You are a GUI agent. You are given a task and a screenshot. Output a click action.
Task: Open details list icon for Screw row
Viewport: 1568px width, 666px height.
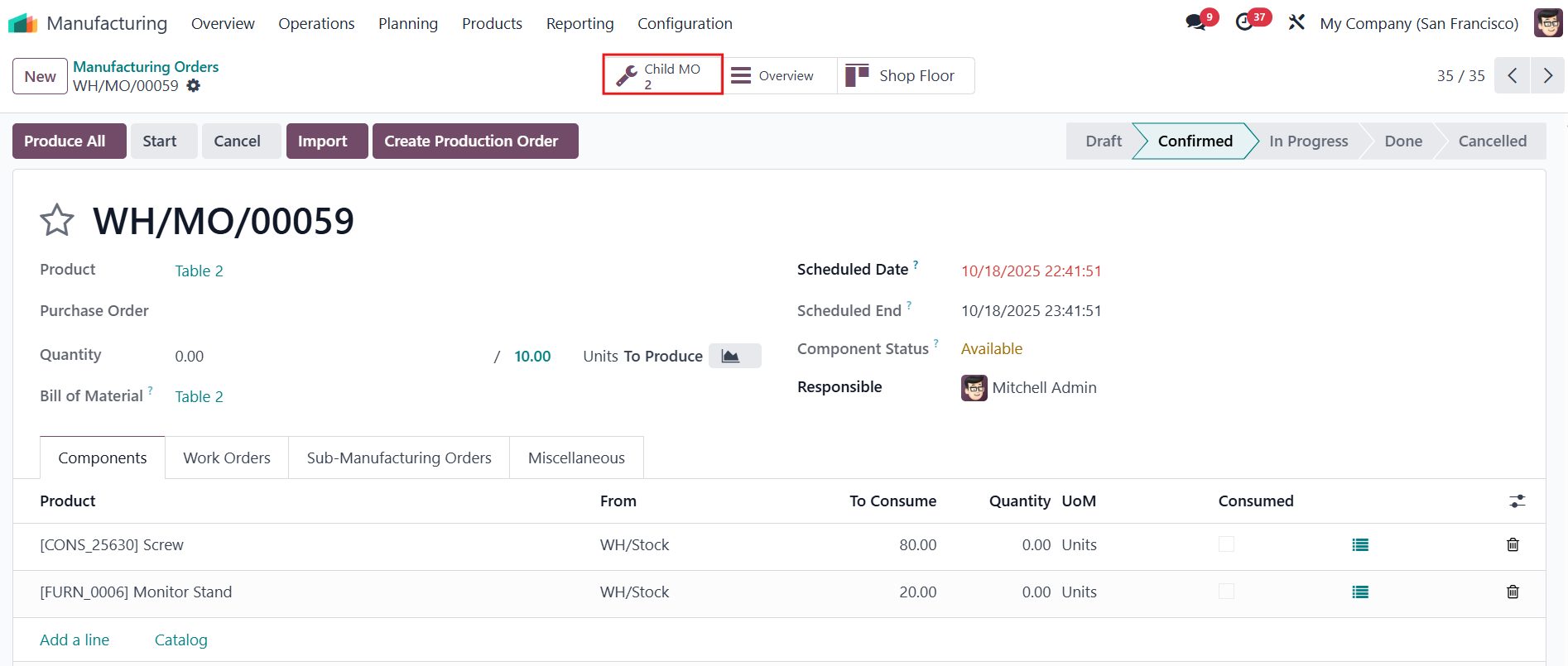point(1359,545)
